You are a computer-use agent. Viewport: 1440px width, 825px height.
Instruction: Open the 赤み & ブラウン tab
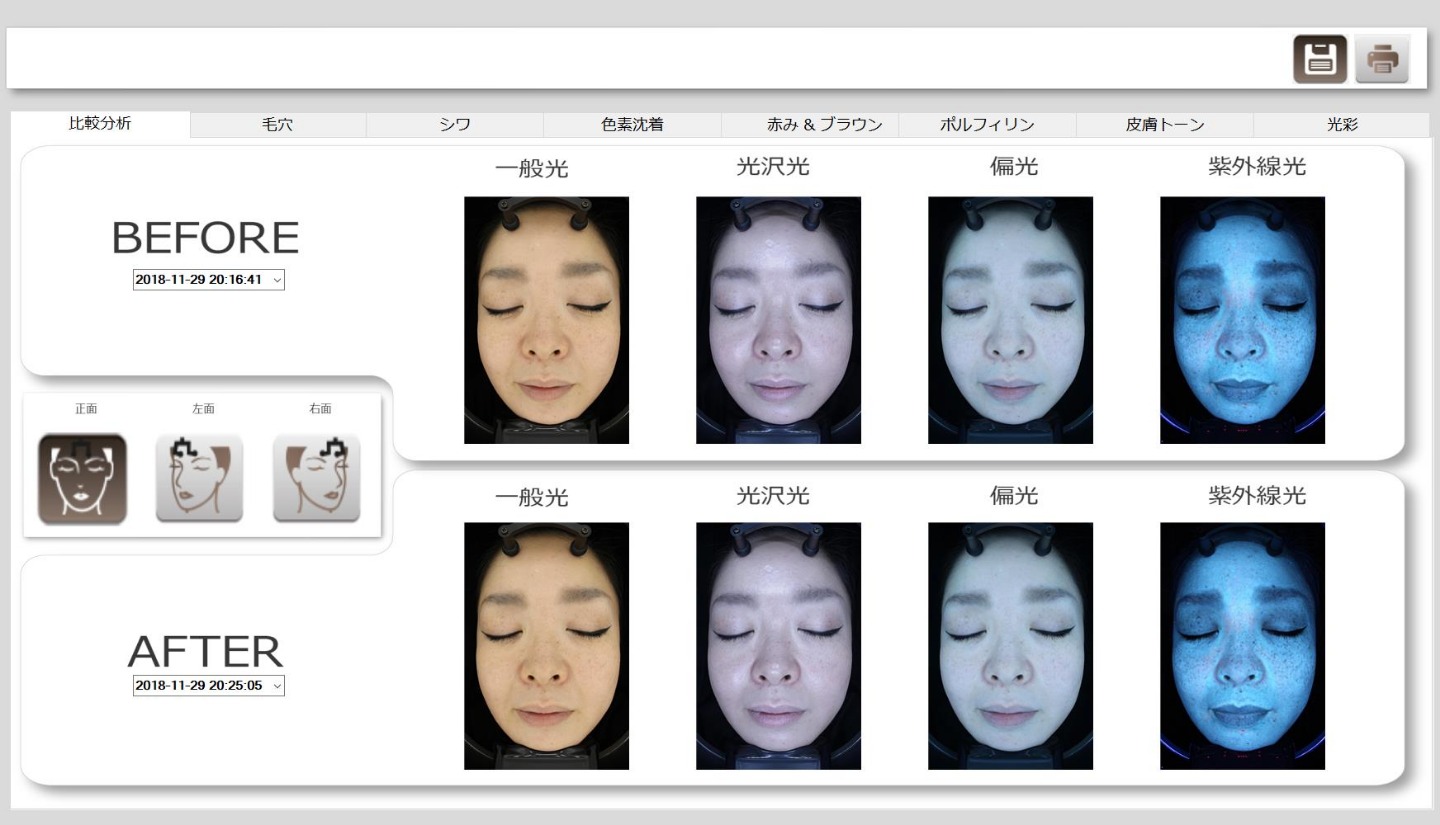pos(810,125)
